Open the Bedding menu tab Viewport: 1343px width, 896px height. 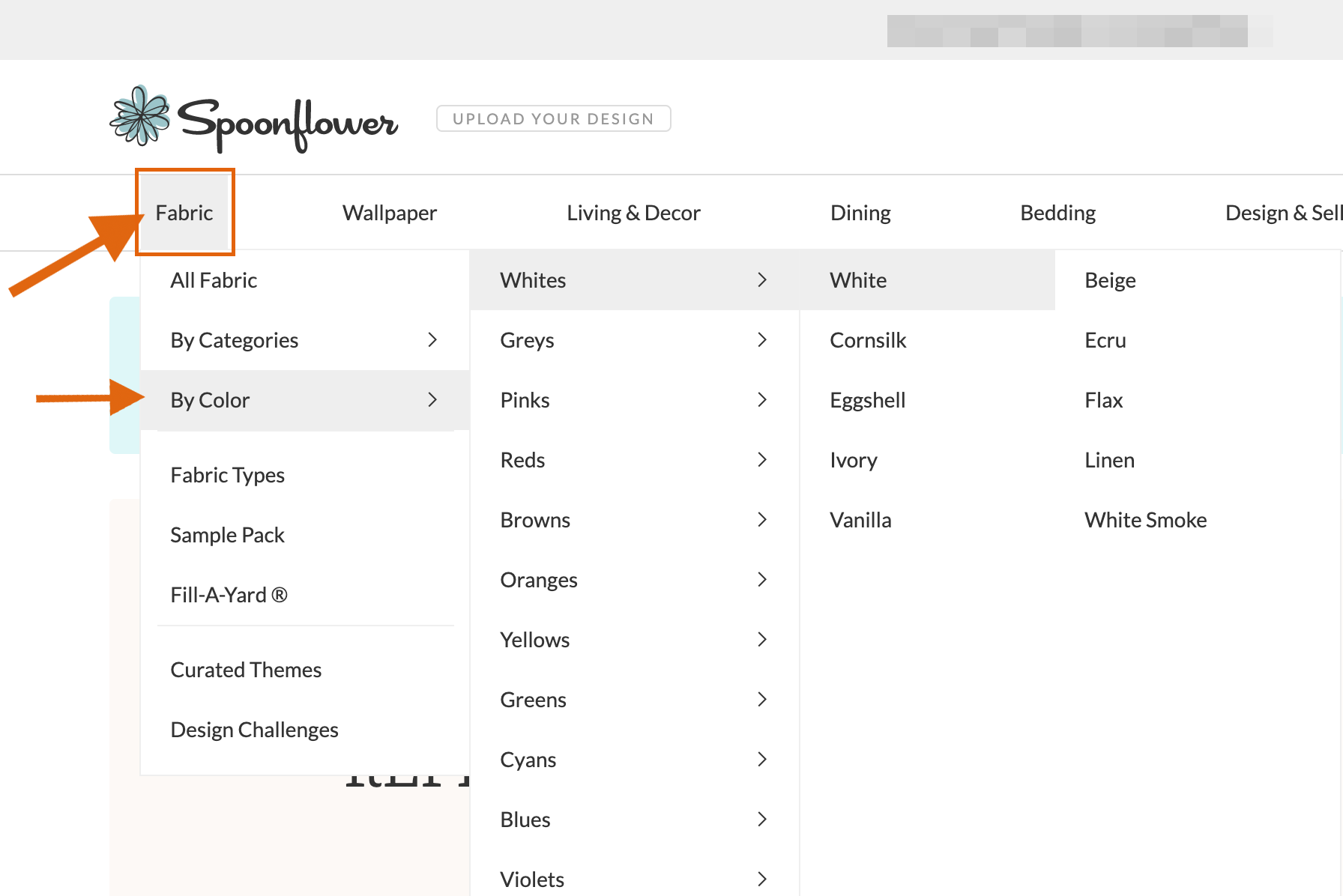click(1058, 213)
